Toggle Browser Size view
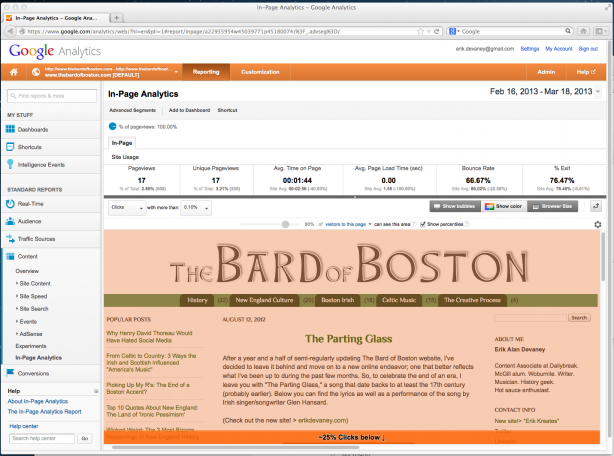 [553, 206]
